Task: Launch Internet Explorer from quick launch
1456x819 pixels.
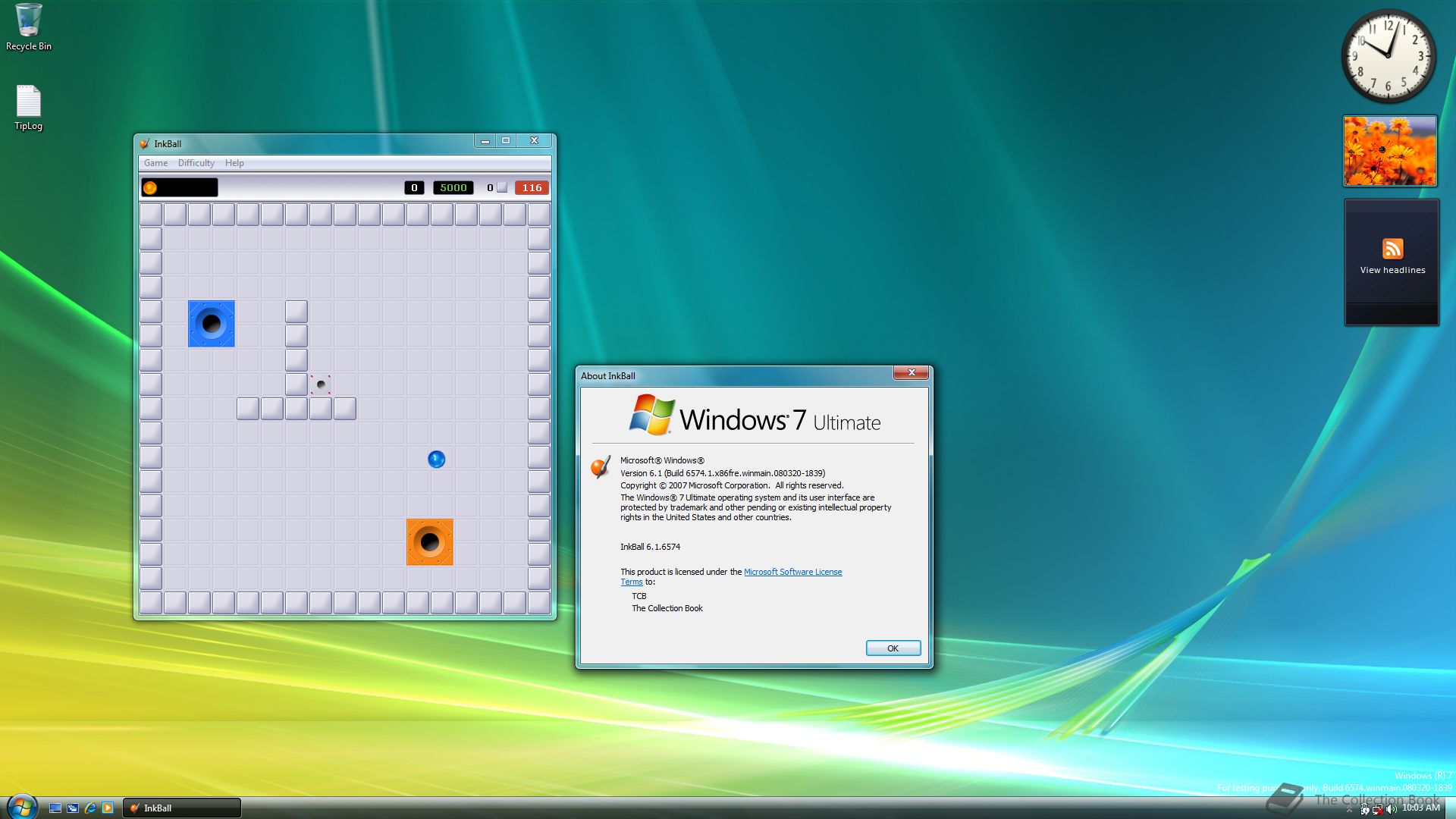Action: point(90,808)
